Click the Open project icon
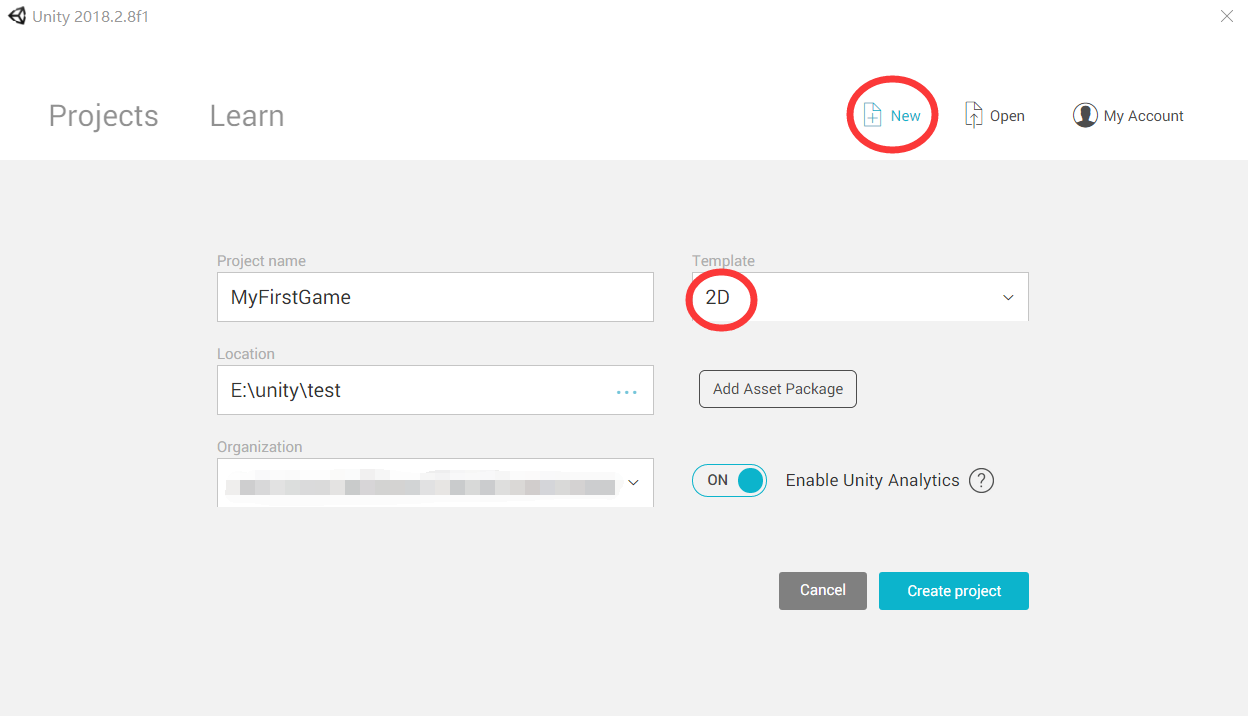1248x716 pixels. pyautogui.click(x=973, y=115)
